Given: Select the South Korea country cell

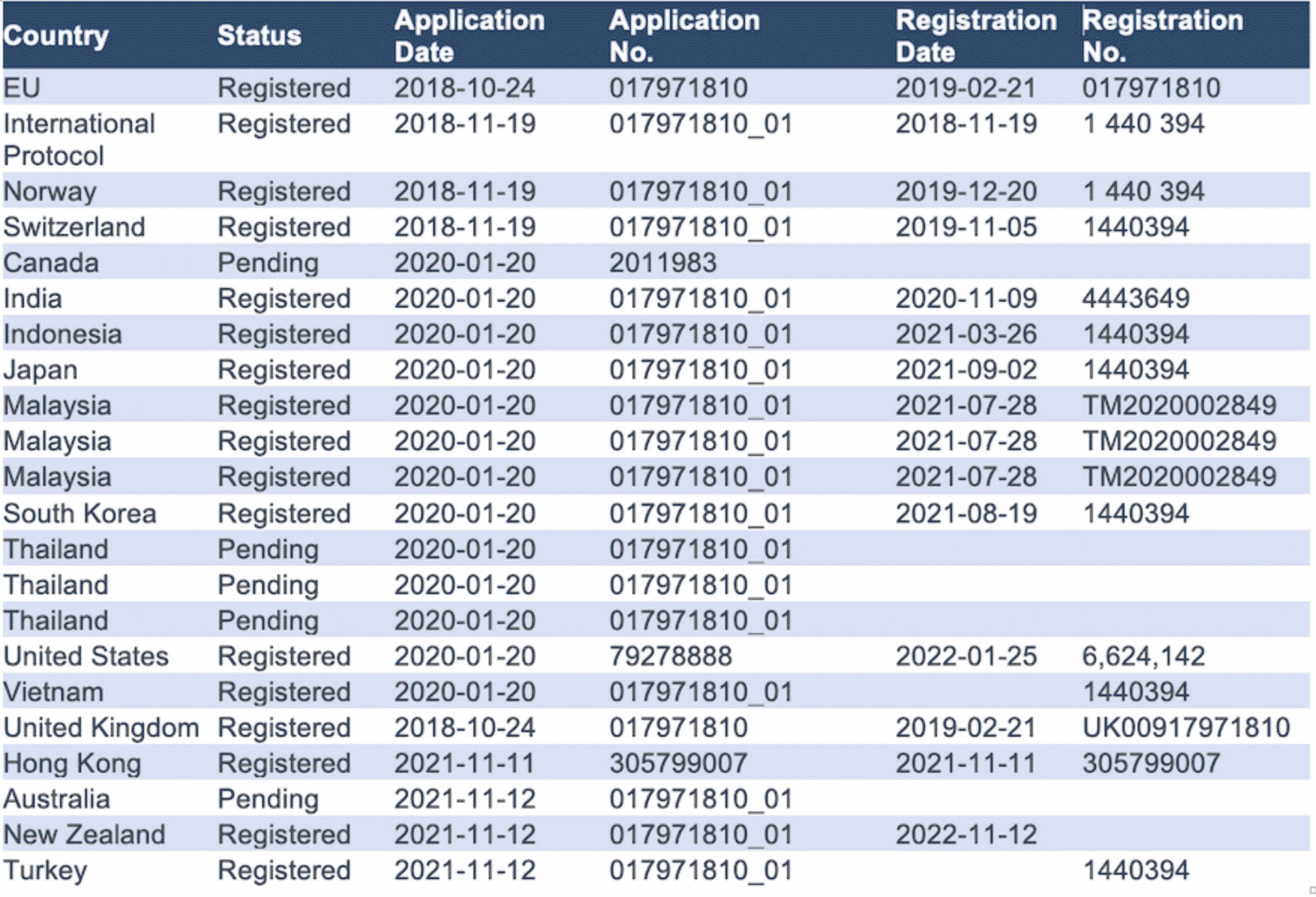Looking at the screenshot, I should point(80,514).
